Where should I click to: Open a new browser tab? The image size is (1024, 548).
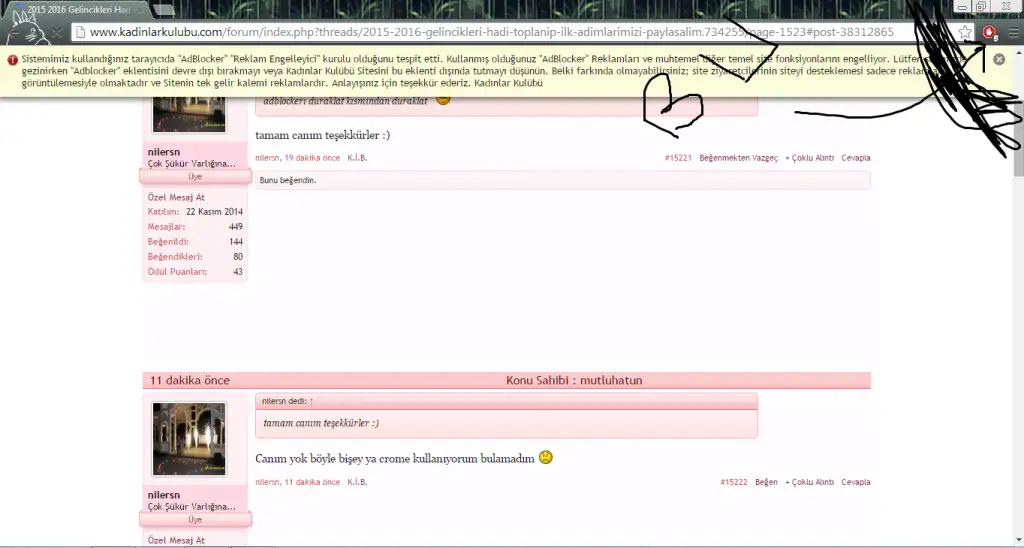point(163,10)
